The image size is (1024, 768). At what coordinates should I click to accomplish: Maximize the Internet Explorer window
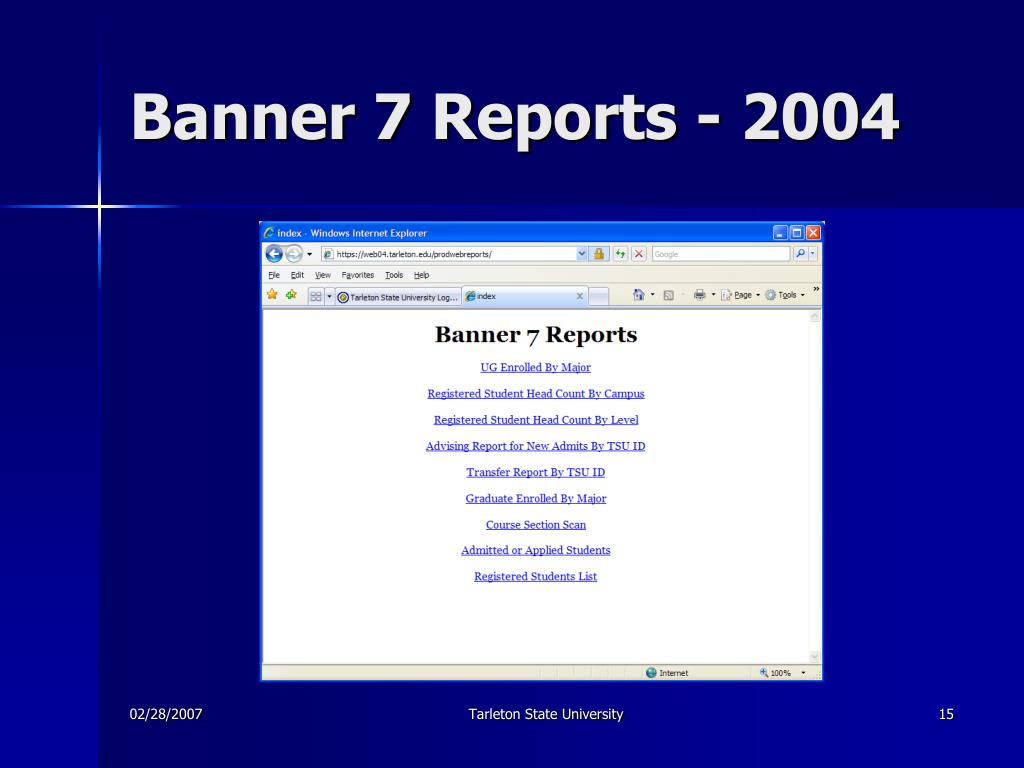tap(797, 232)
